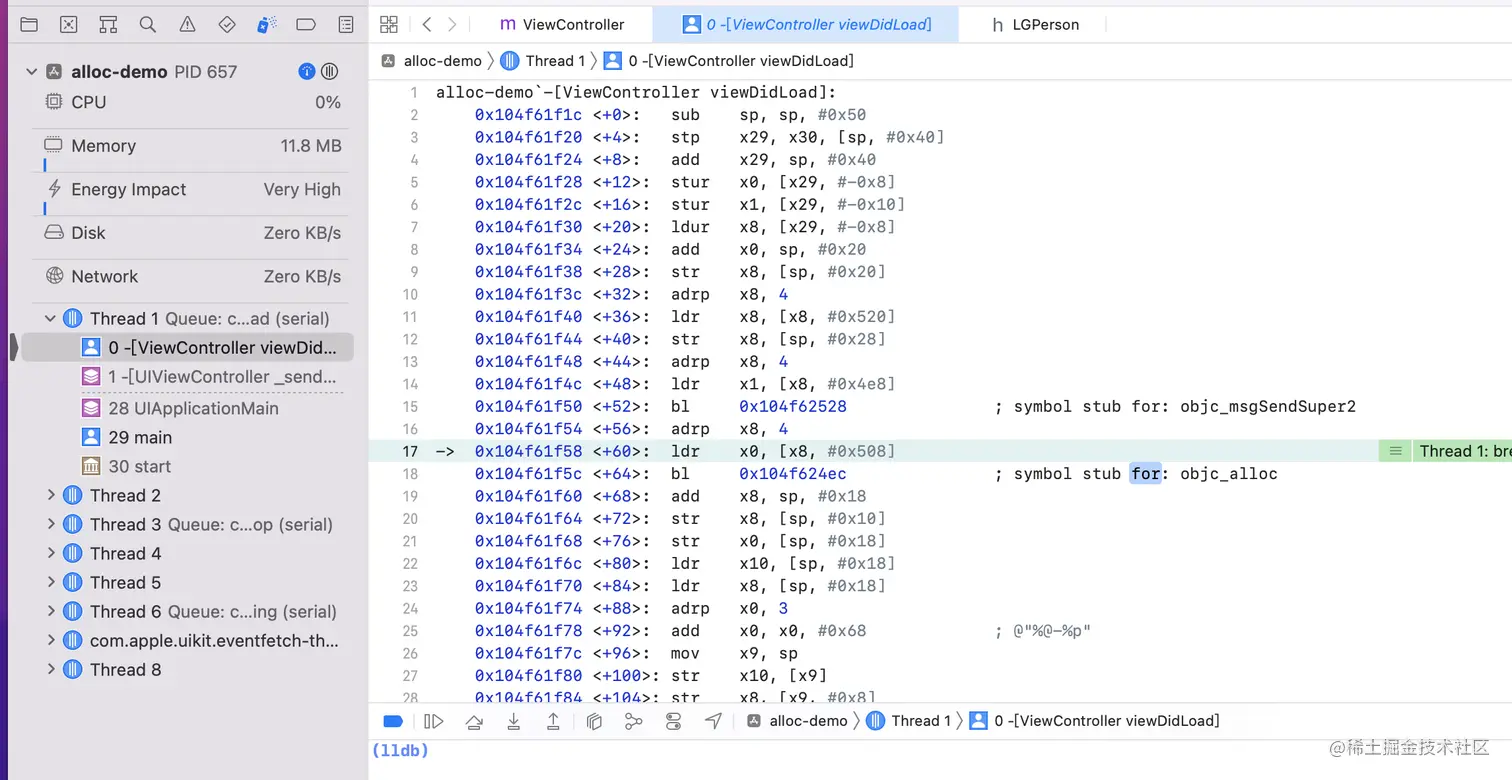Click Thread 1 in debug bar breadcrumb
This screenshot has height=780, width=1512.
tap(908, 721)
